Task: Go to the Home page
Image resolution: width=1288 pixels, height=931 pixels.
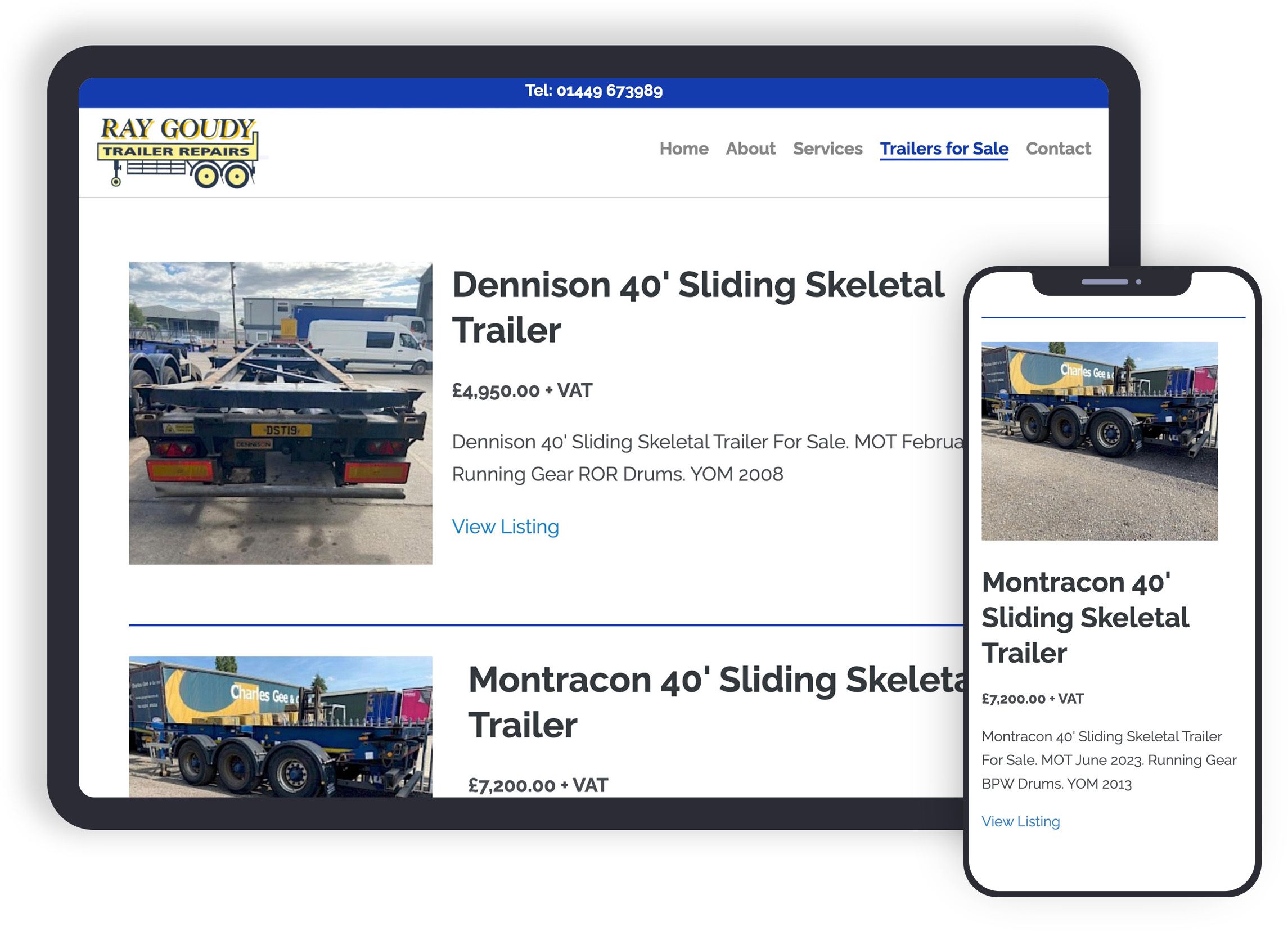Action: [x=683, y=149]
